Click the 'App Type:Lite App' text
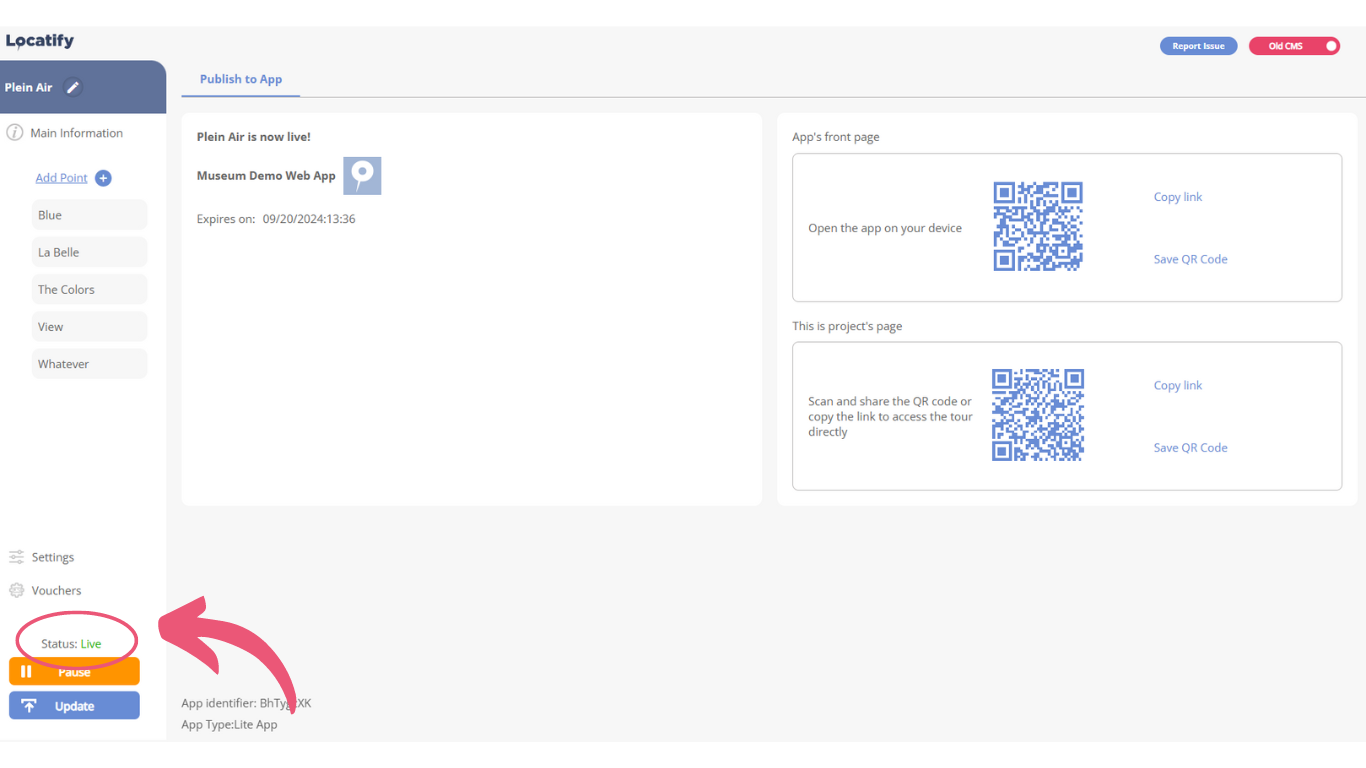Image resolution: width=1366 pixels, height=768 pixels. (x=229, y=724)
